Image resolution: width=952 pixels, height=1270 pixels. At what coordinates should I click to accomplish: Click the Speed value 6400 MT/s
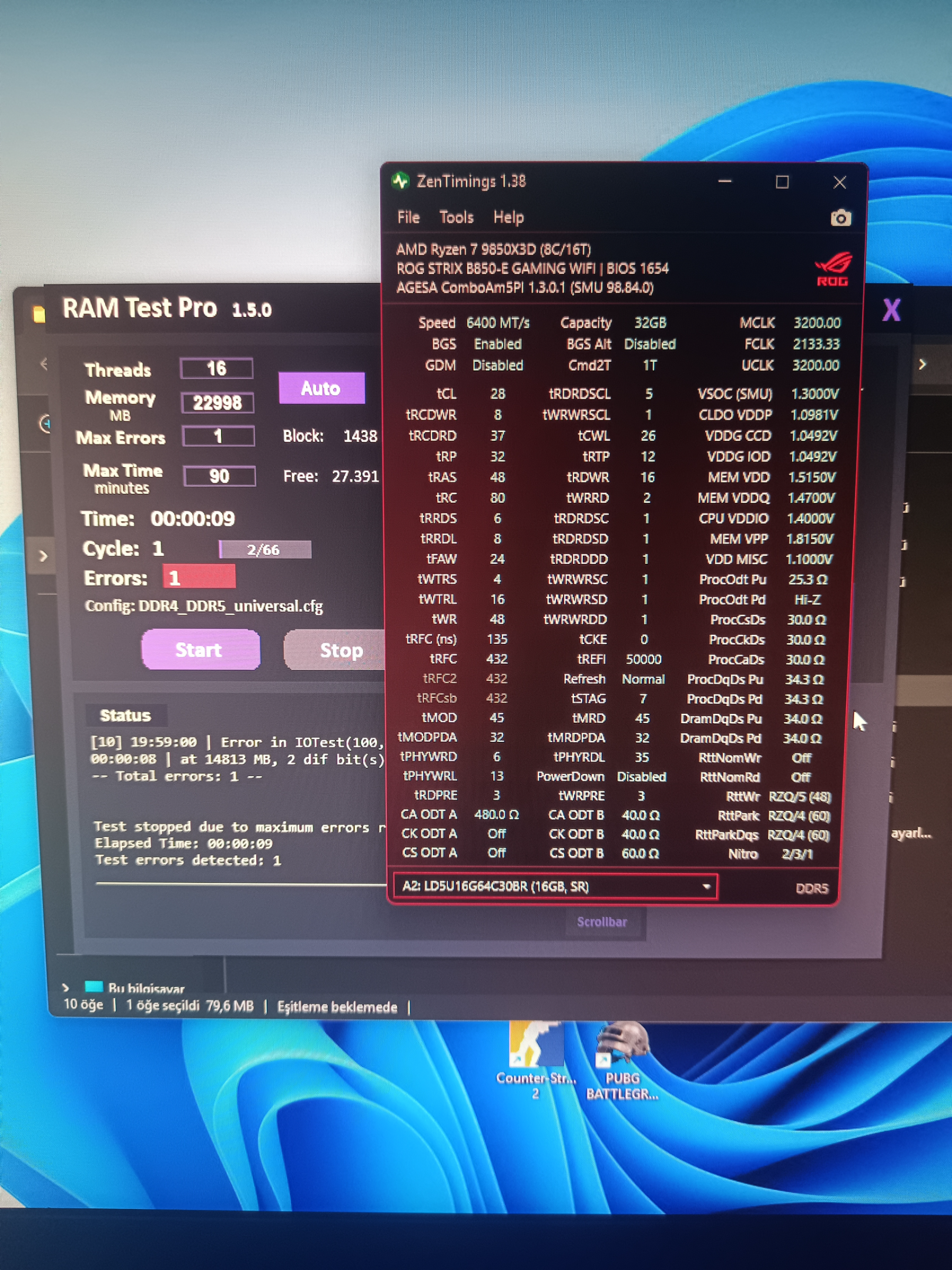pos(498,323)
